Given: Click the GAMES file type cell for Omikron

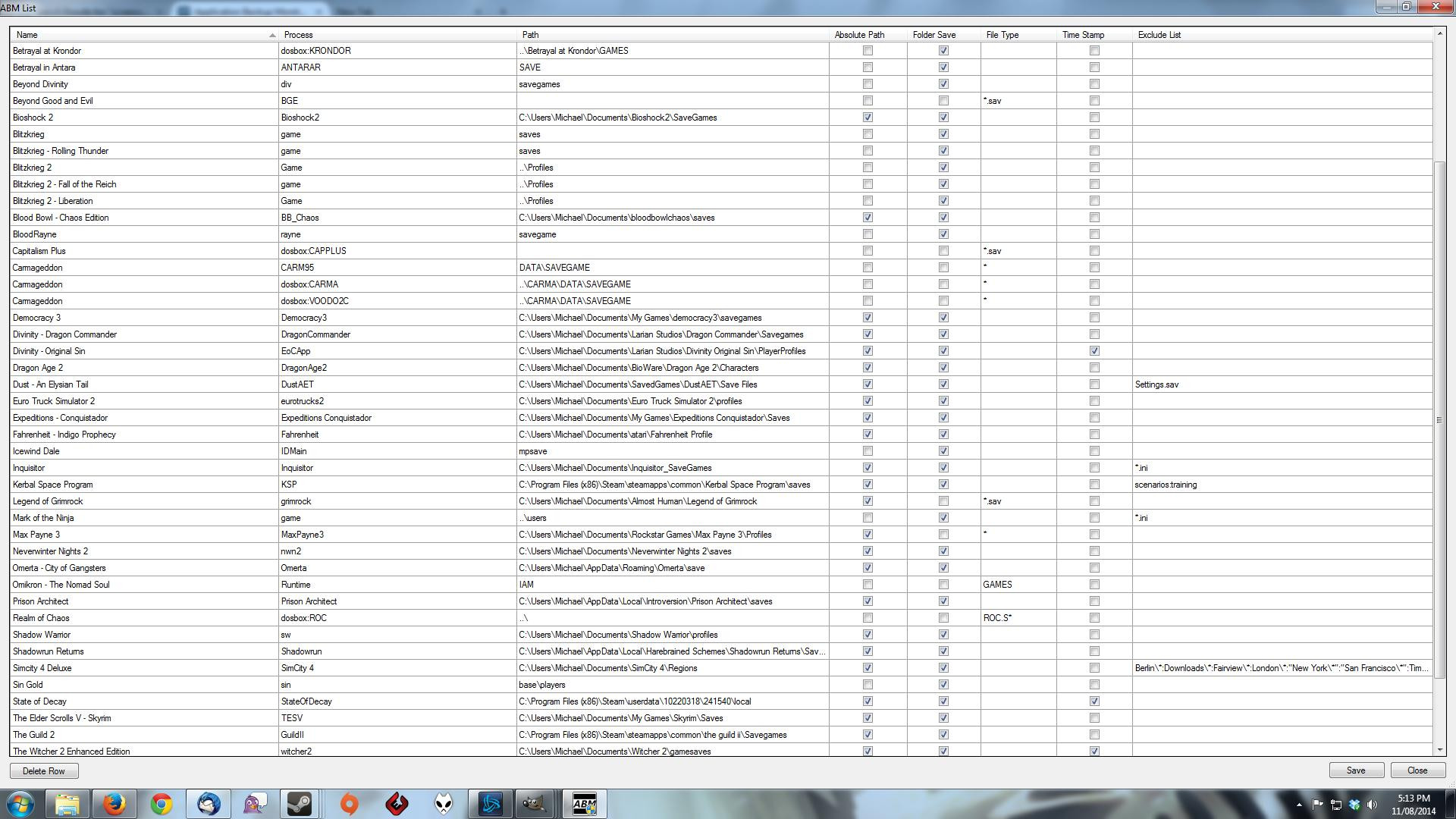Looking at the screenshot, I should pyautogui.click(x=1018, y=585).
